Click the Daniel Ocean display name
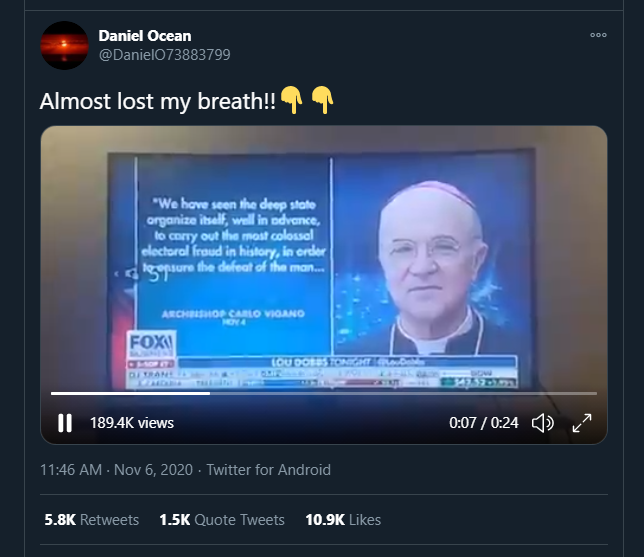This screenshot has width=644, height=557. (x=145, y=36)
